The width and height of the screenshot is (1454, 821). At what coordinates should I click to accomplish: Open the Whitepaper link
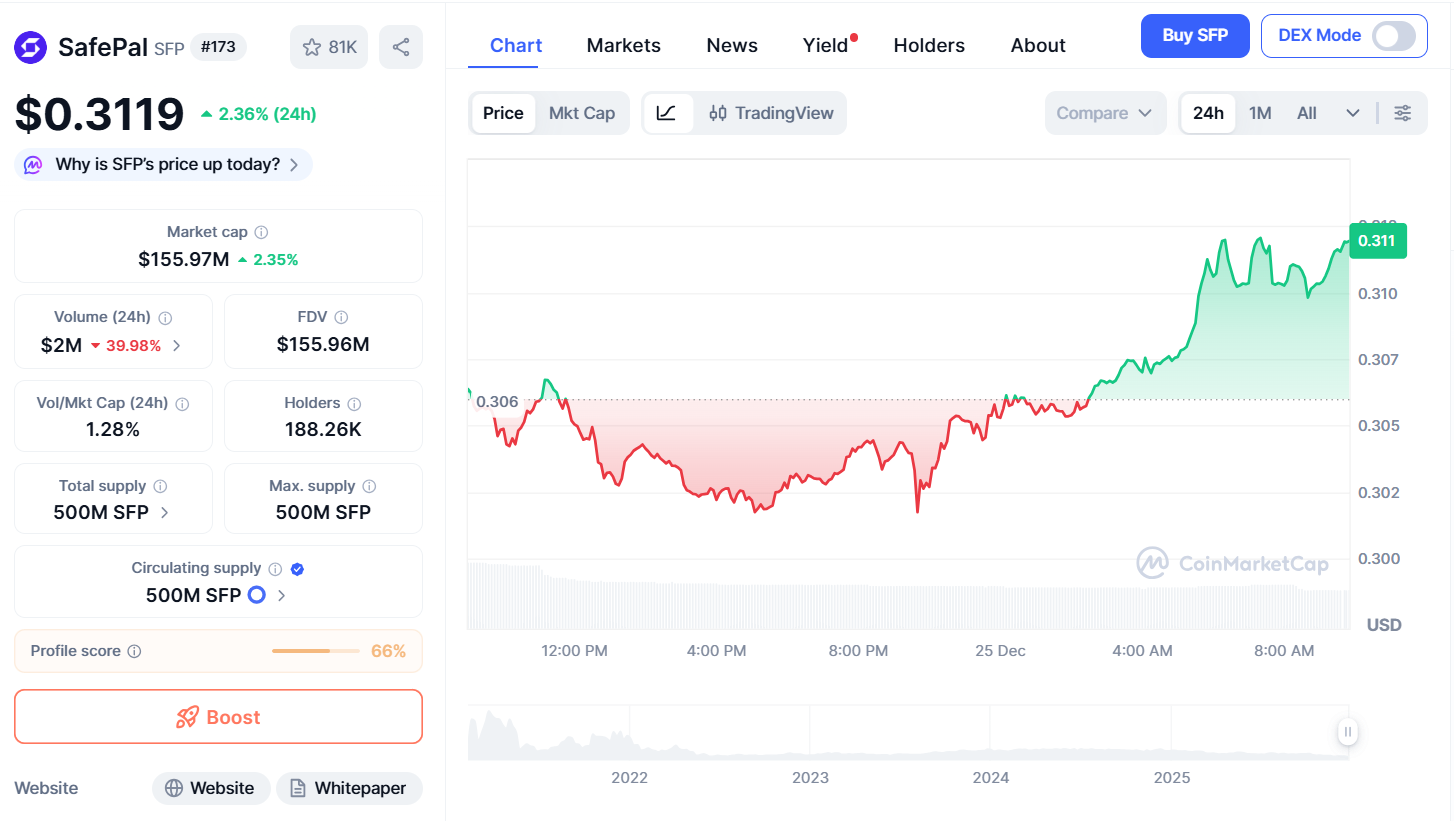pos(349,788)
